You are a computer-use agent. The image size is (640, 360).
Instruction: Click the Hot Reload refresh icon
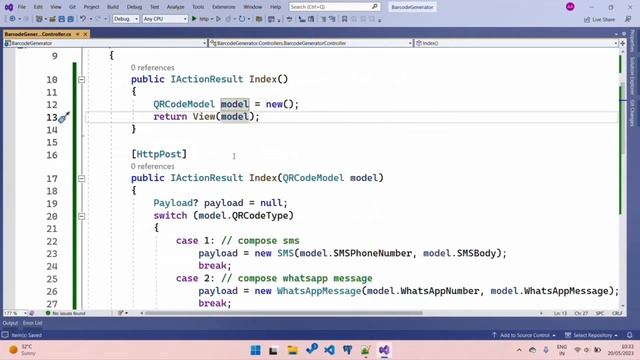pyautogui.click(x=242, y=19)
